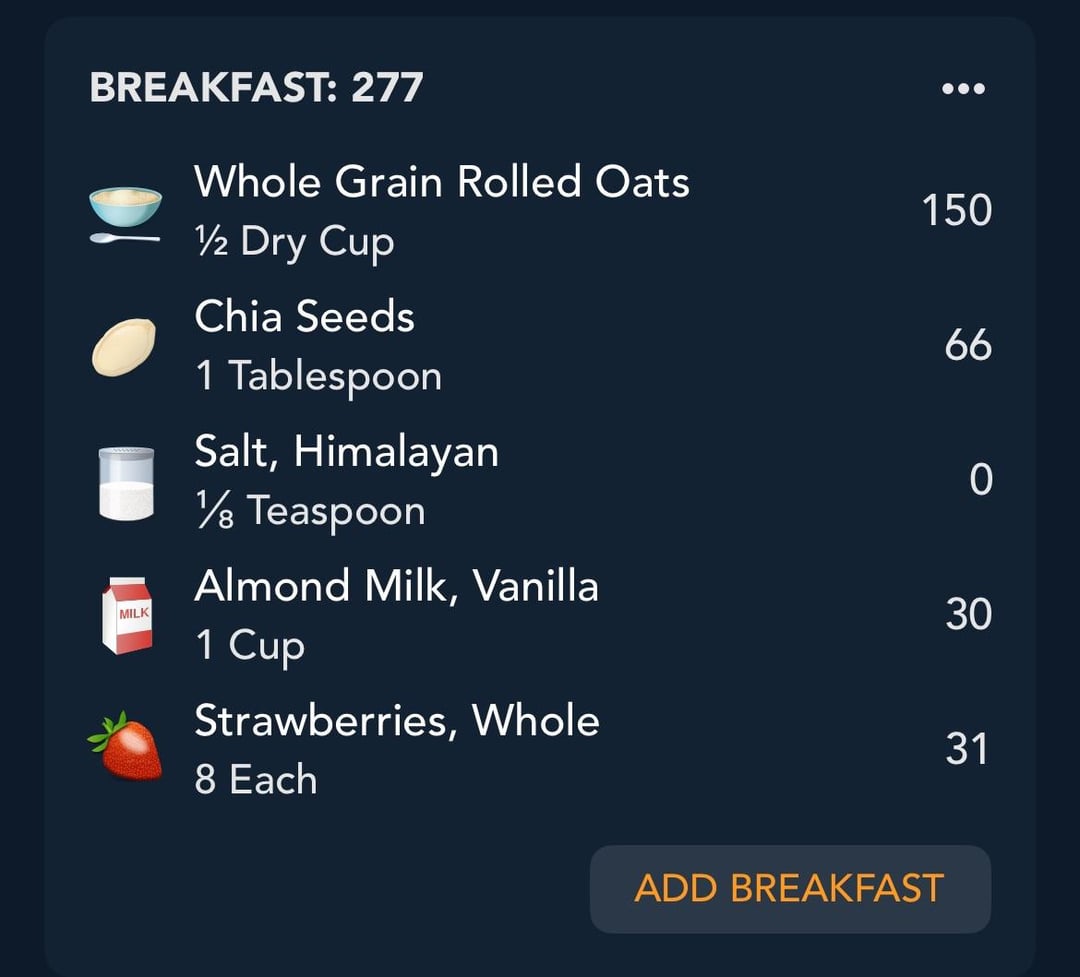
Task: Click the salt shaker icon
Action: 126,482
